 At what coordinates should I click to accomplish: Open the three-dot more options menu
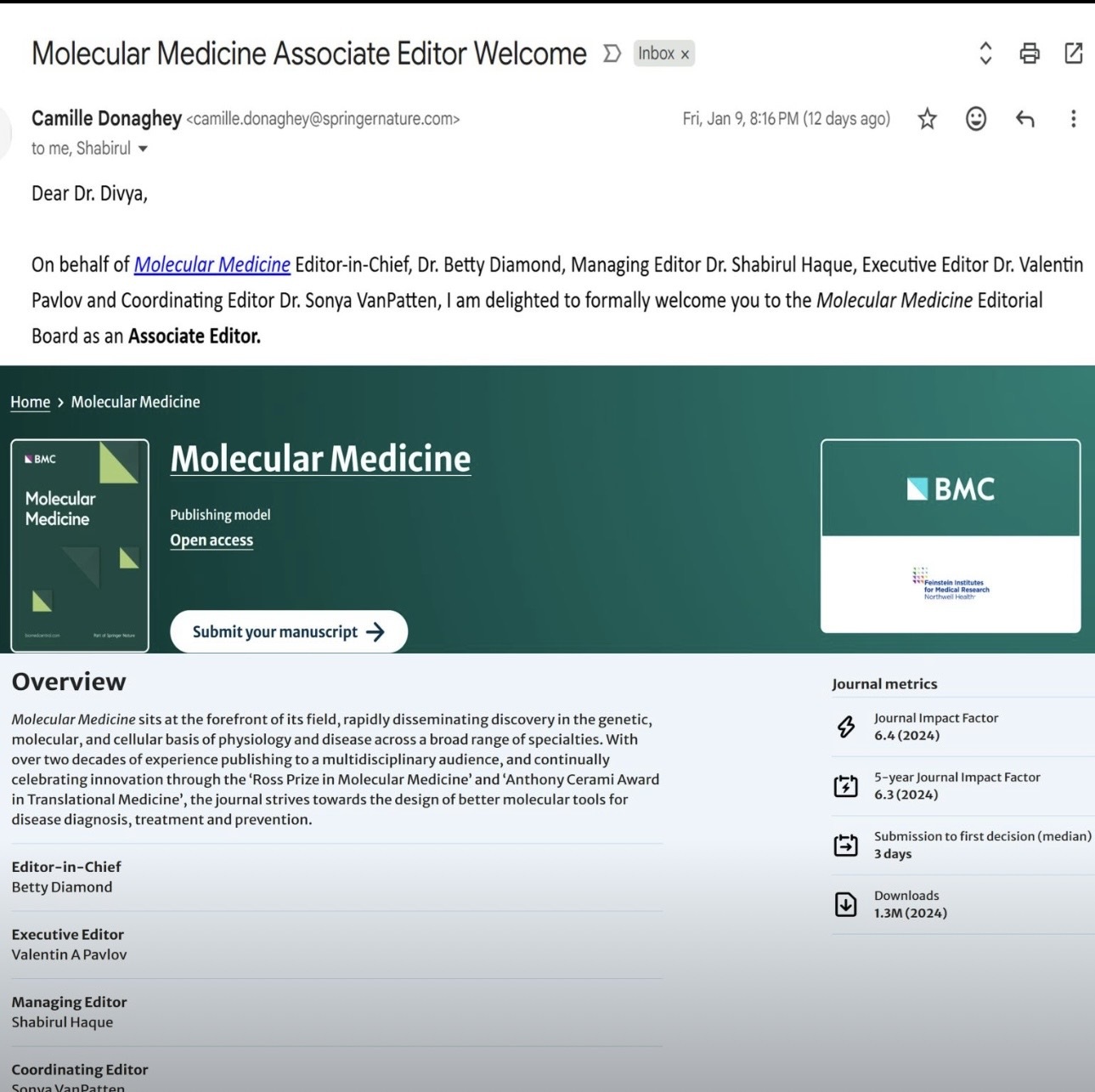pos(1073,119)
